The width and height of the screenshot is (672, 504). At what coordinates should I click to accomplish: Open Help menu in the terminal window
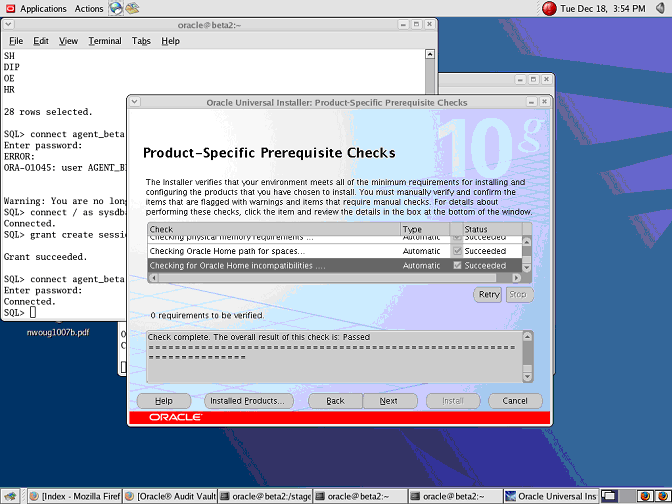pyautogui.click(x=170, y=41)
